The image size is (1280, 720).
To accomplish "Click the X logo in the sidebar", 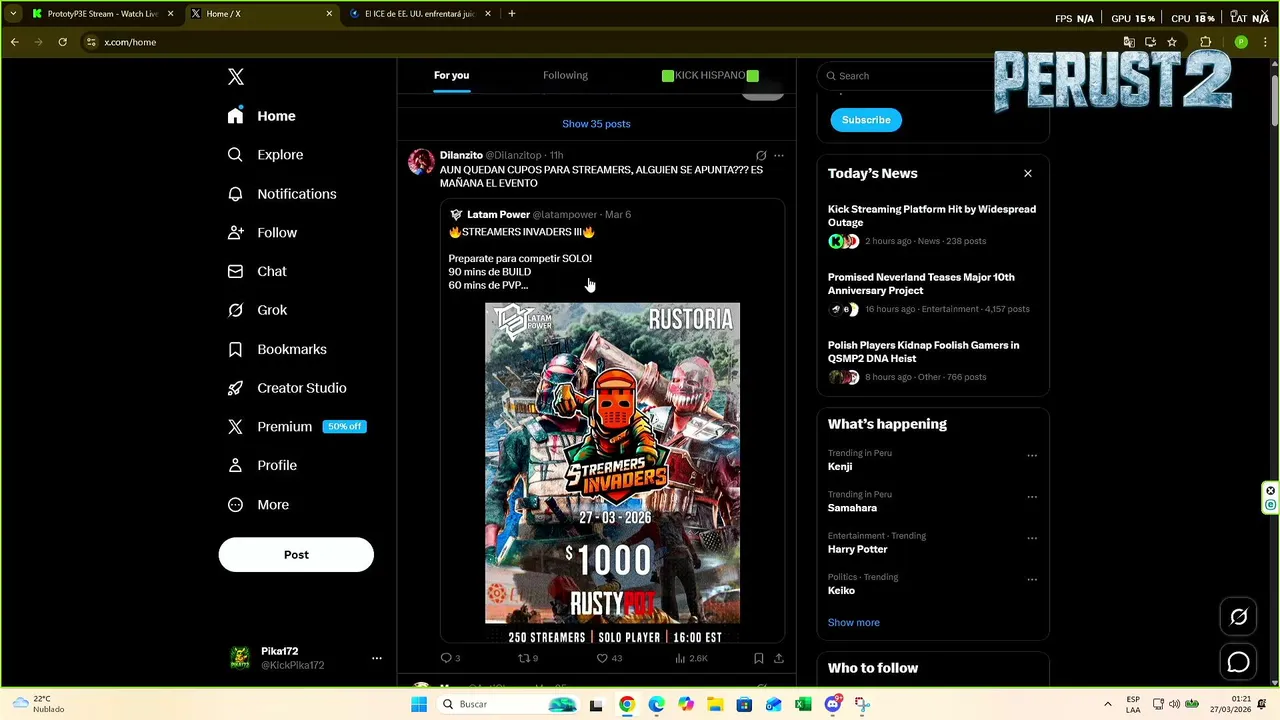I will [x=236, y=77].
